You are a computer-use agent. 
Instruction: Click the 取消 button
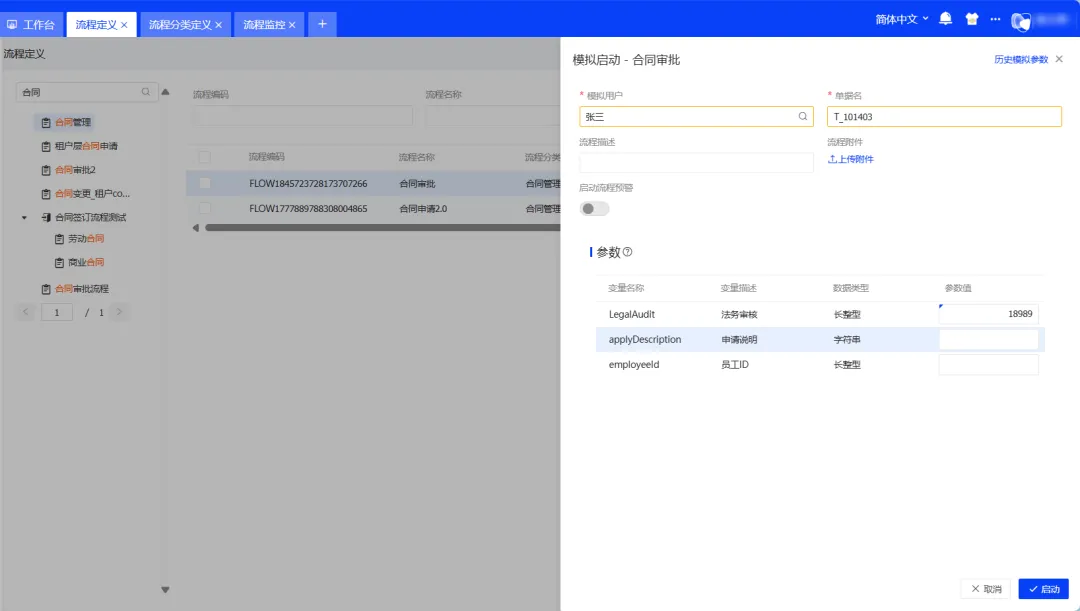point(986,589)
